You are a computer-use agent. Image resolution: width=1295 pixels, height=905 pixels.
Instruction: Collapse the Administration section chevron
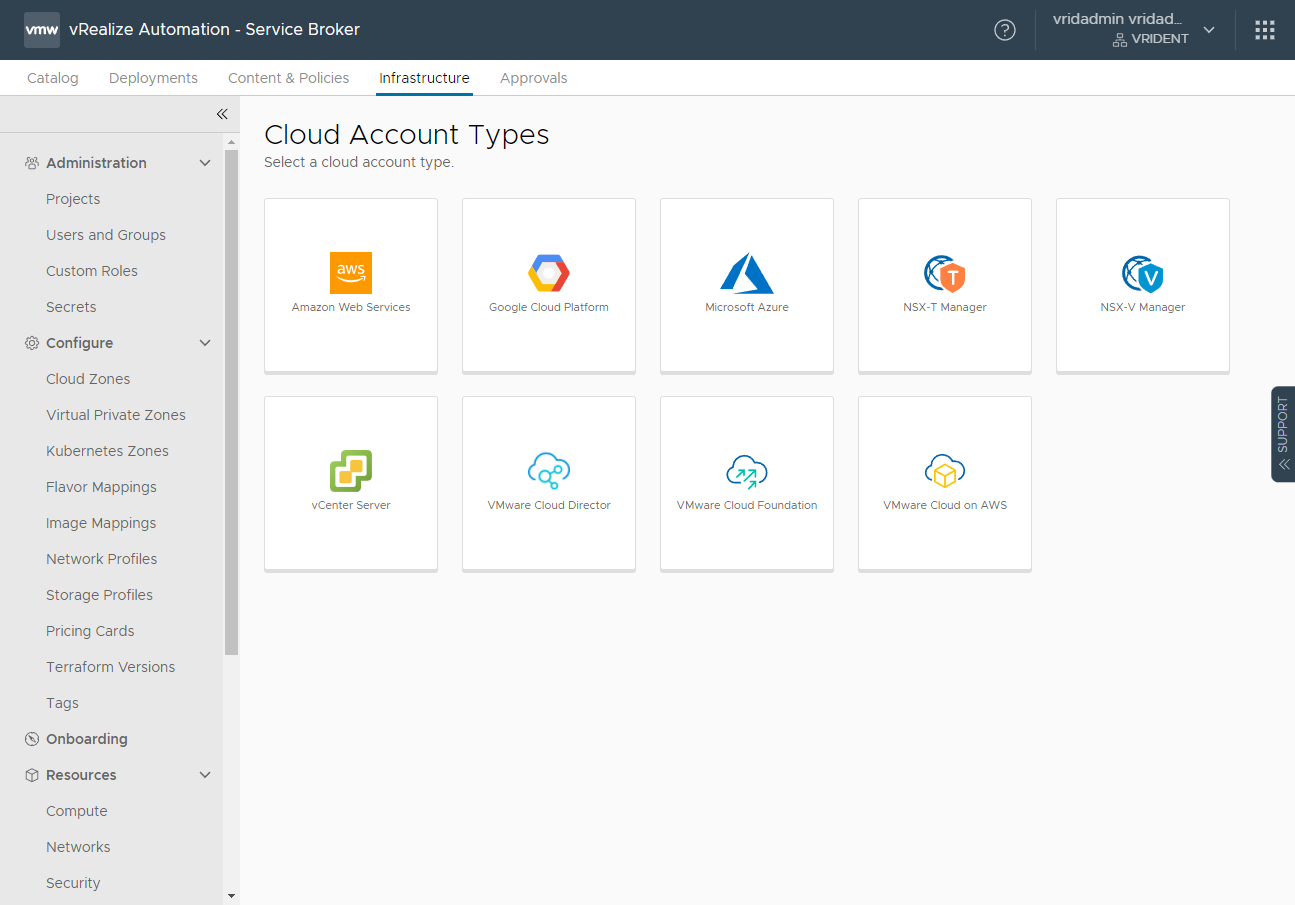205,163
